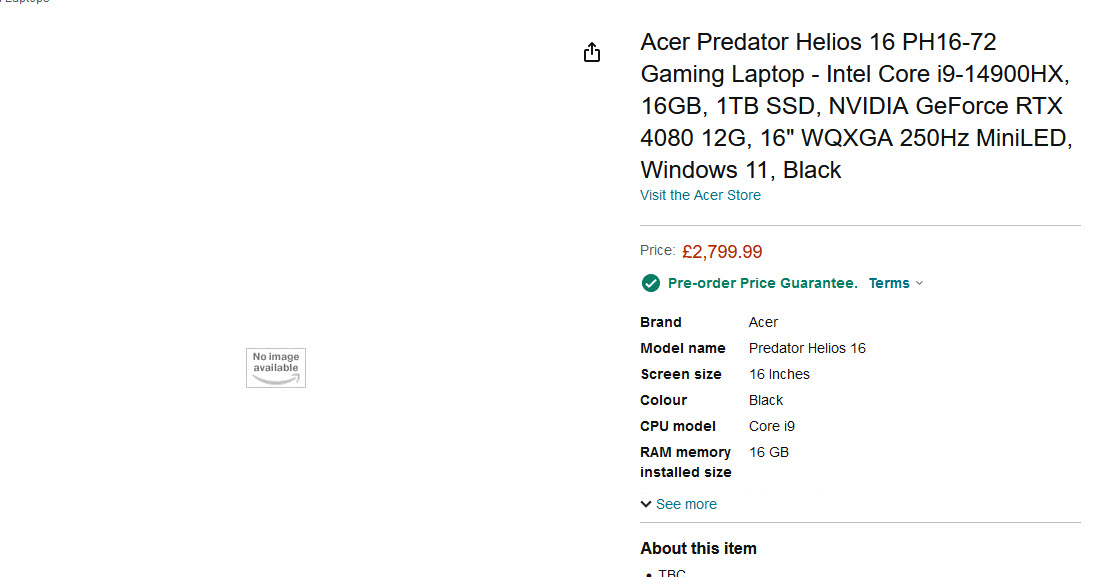This screenshot has height=577, width=1096.
Task: Select the product title heading
Action: point(855,105)
